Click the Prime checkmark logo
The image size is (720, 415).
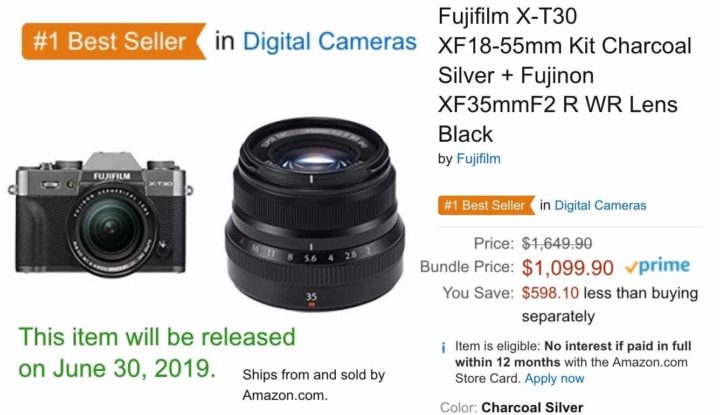pos(658,266)
